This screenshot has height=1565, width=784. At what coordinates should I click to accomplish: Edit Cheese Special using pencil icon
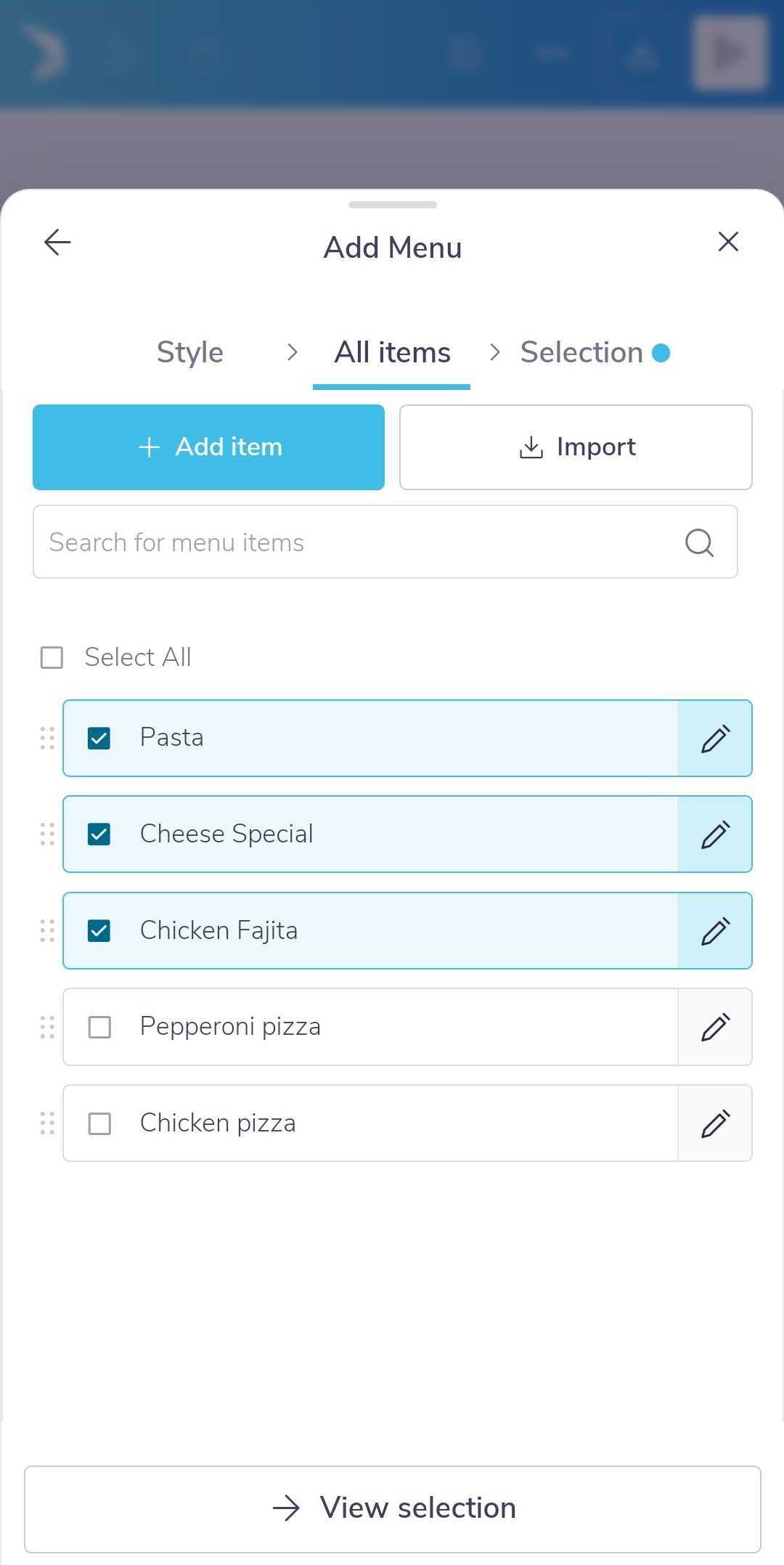715,834
